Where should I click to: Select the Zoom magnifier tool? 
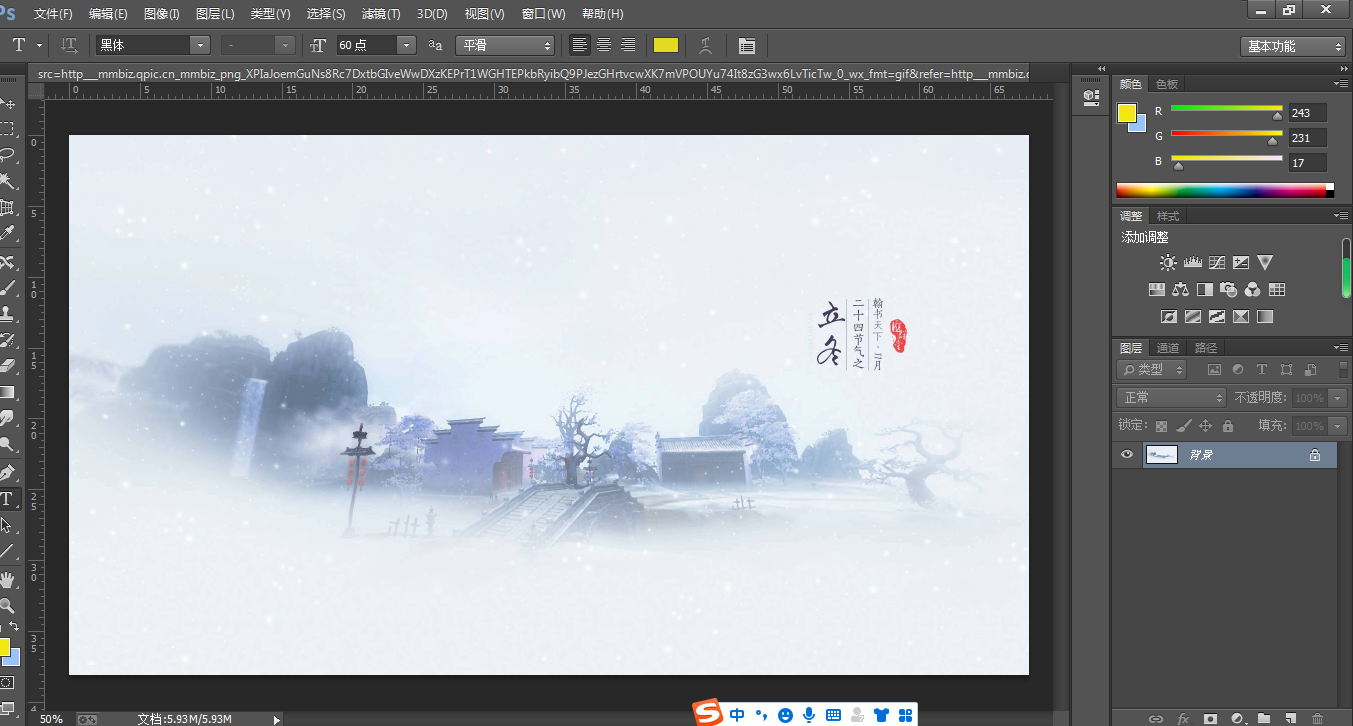[x=8, y=605]
